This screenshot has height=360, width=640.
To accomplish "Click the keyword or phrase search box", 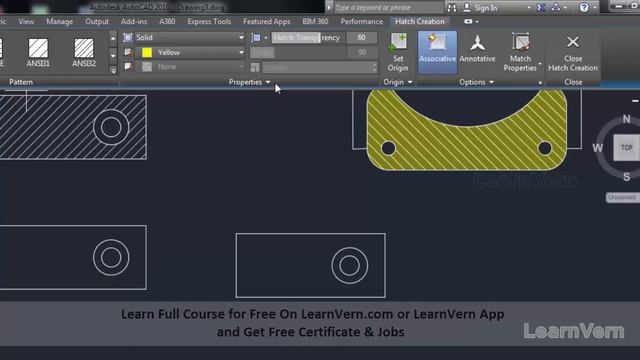I will tap(388, 7).
